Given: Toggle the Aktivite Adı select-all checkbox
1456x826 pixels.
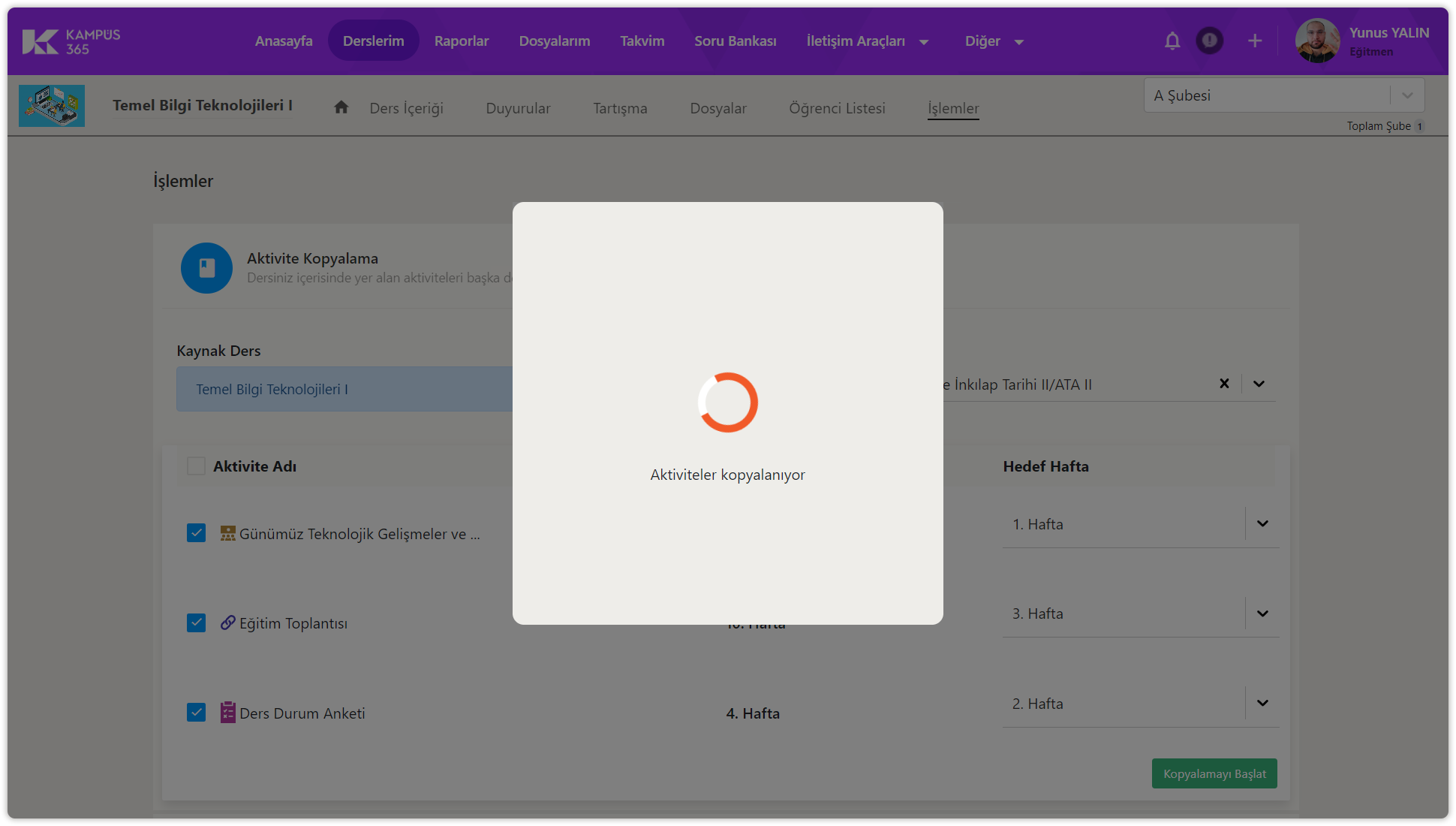Looking at the screenshot, I should pyautogui.click(x=196, y=466).
